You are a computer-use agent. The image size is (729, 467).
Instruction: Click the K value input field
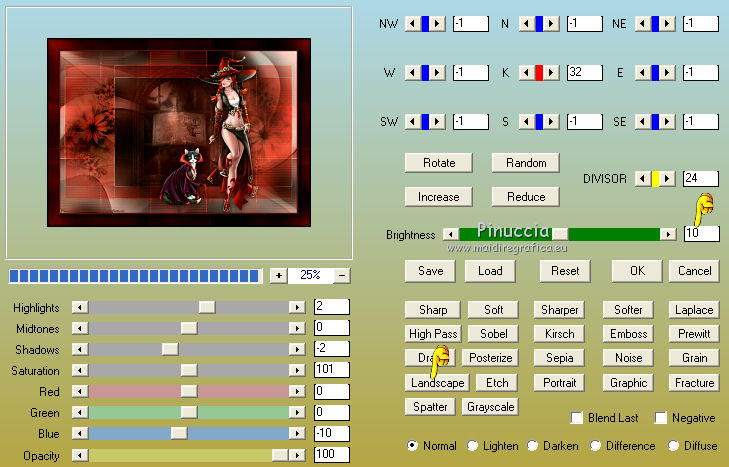coord(585,73)
